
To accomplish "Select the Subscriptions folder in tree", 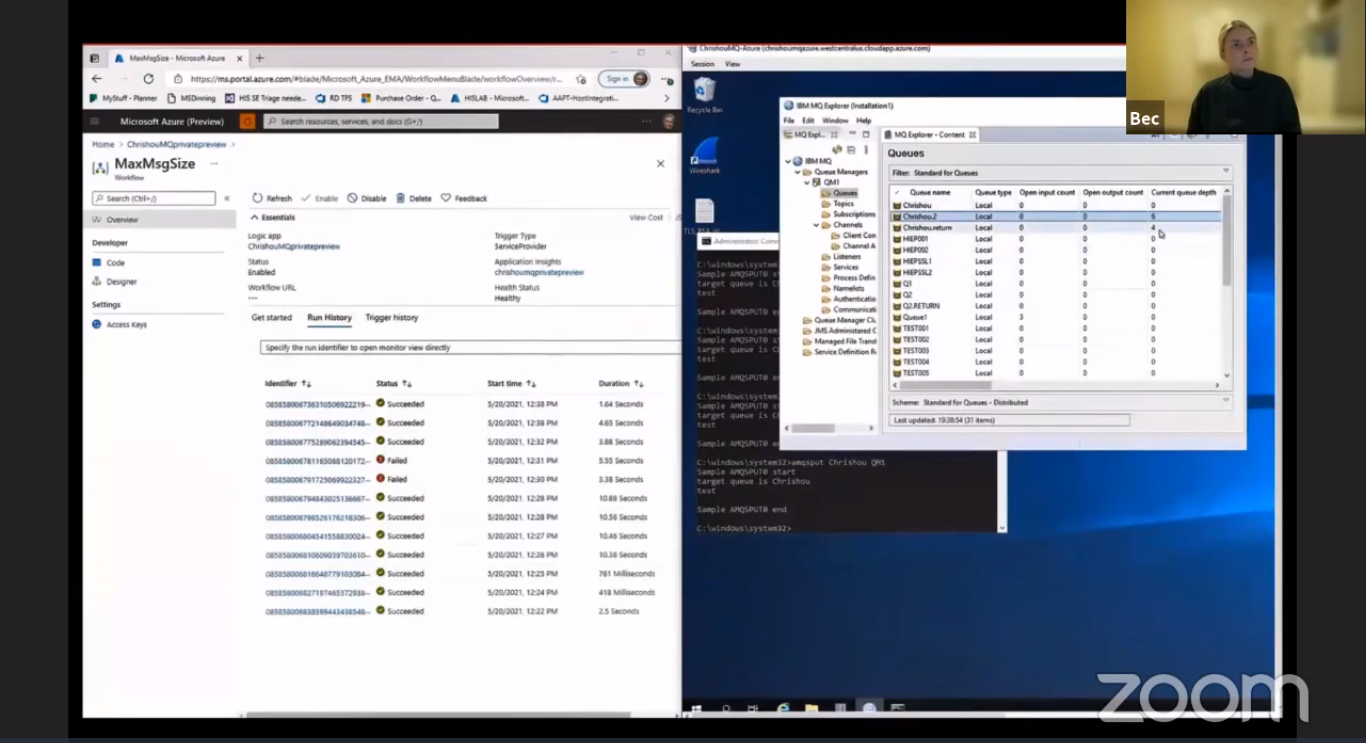I will pos(853,214).
